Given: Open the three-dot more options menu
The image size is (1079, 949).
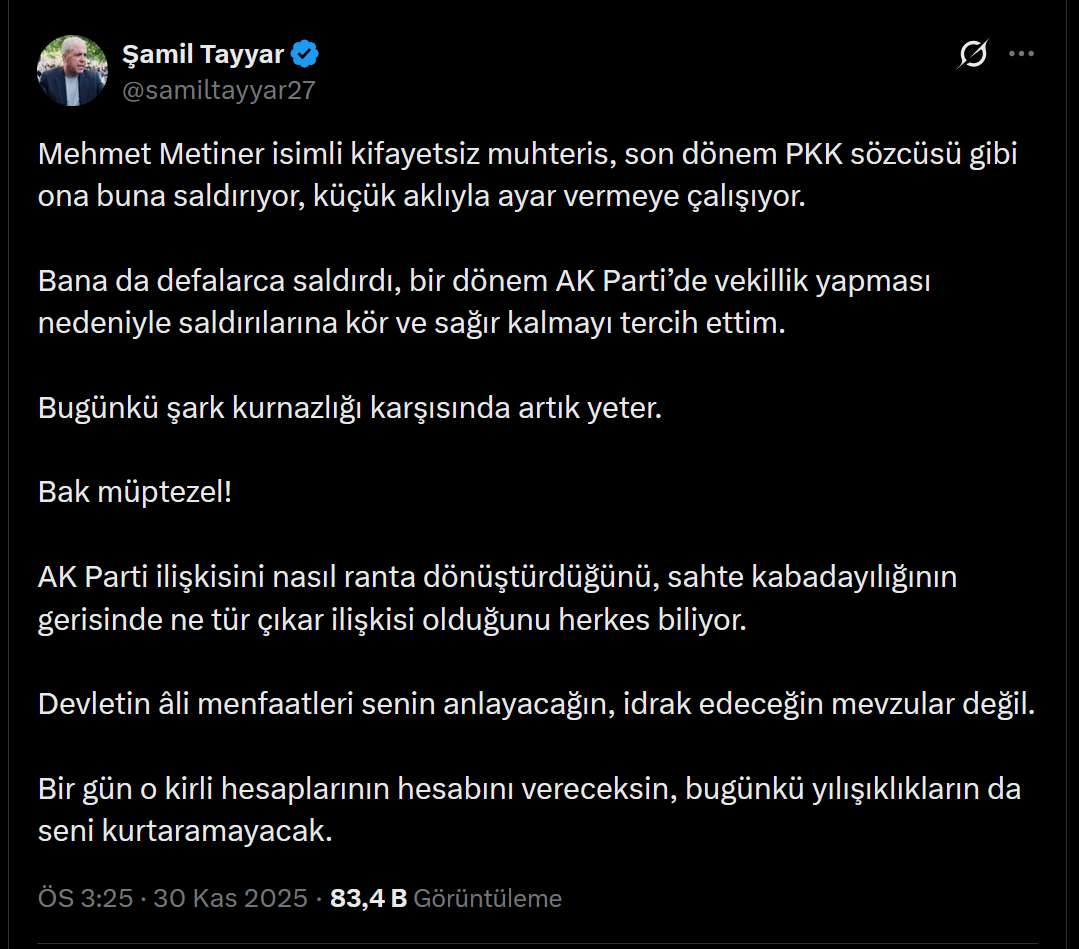Looking at the screenshot, I should coord(1021,54).
